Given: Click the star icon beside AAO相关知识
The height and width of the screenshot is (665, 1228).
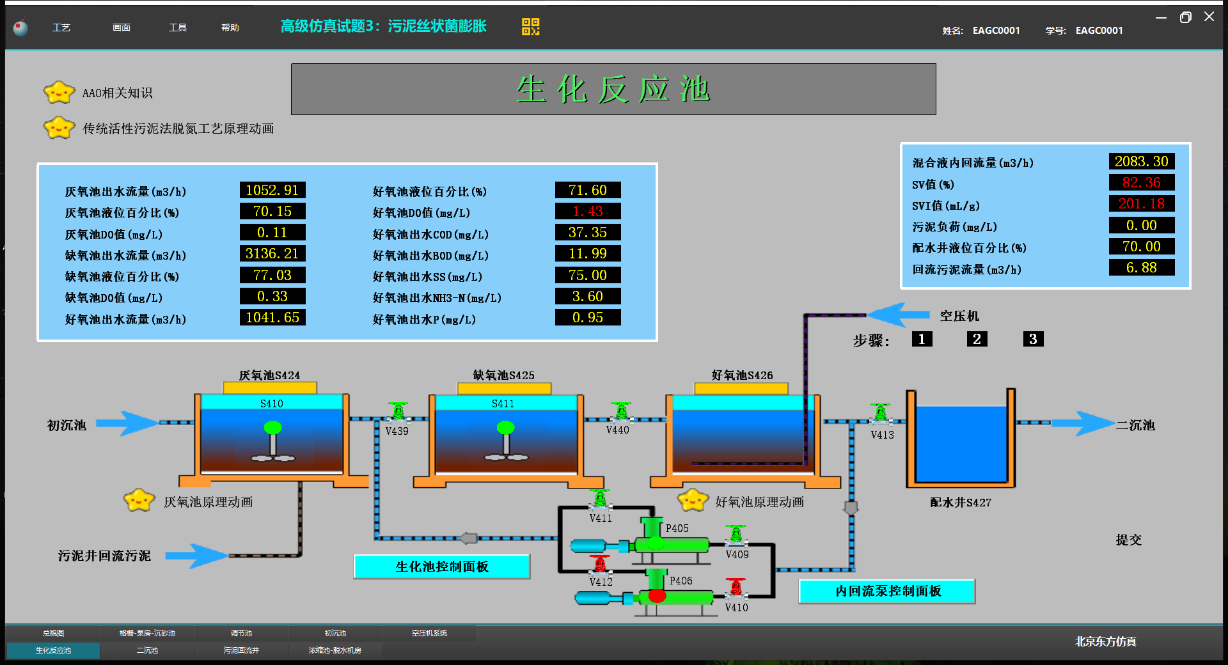Looking at the screenshot, I should point(59,93).
